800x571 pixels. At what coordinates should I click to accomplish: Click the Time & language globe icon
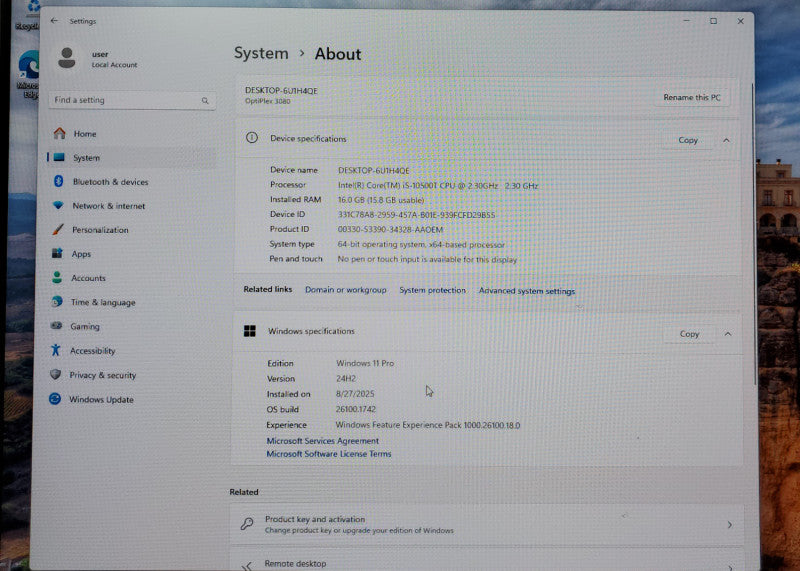[x=57, y=302]
